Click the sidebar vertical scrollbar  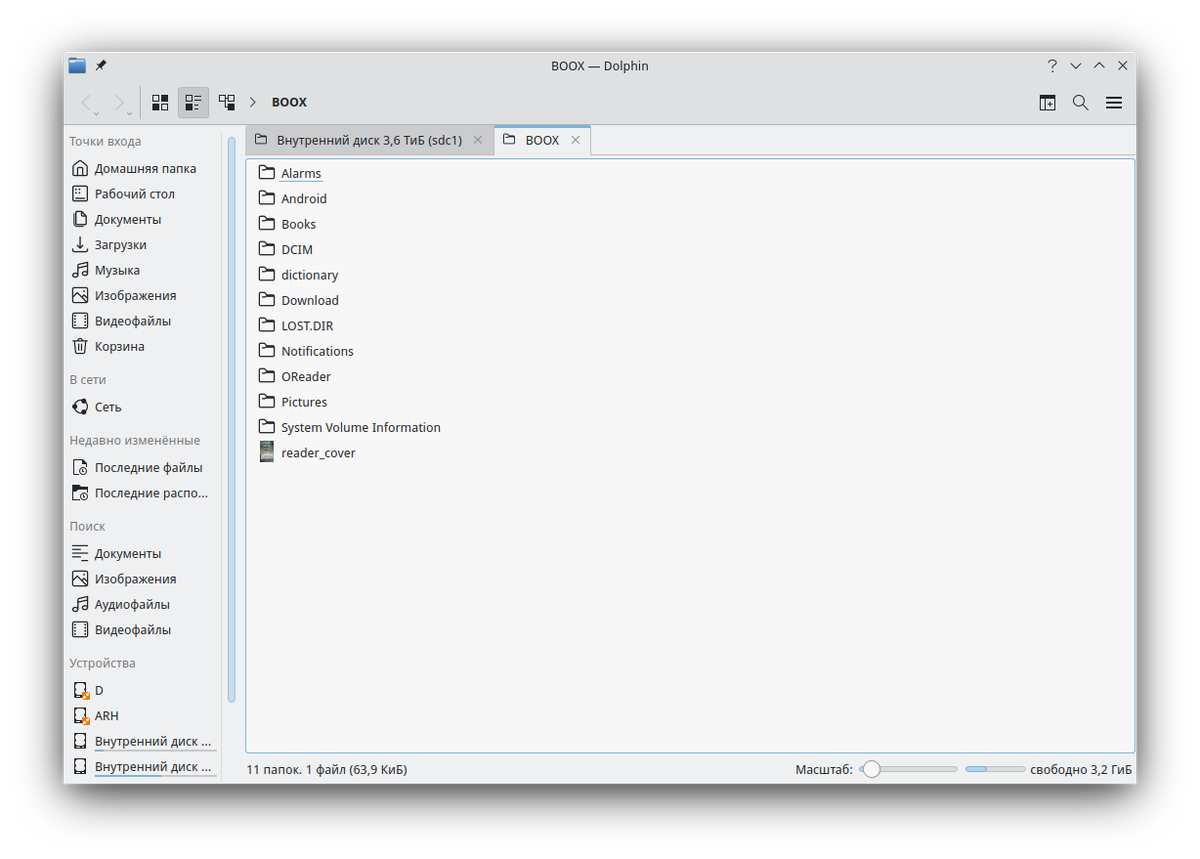tap(232, 420)
